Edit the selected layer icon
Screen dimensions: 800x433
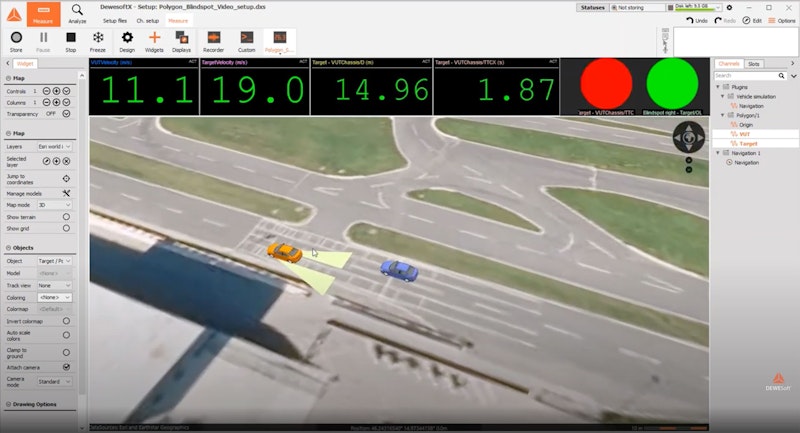46,161
